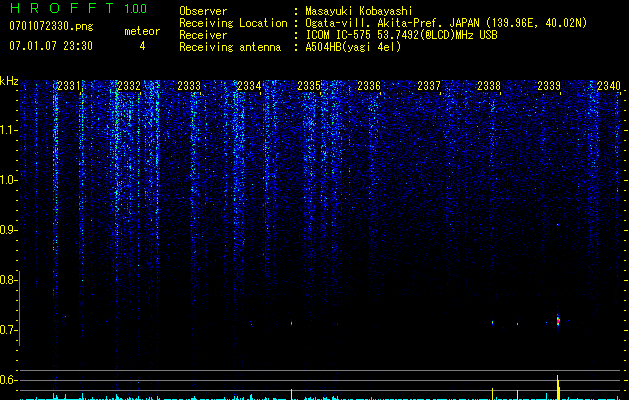Click the 0.9 frequency axis label
The image size is (629, 400).
tap(9, 230)
